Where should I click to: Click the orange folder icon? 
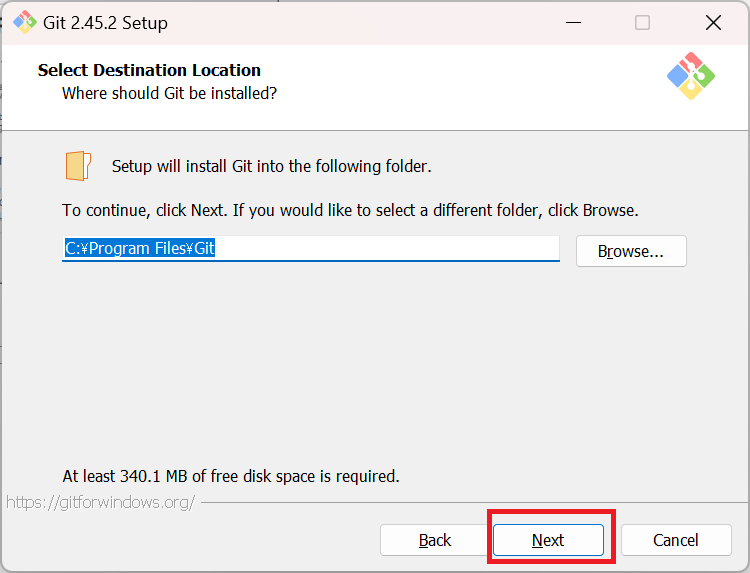78,166
